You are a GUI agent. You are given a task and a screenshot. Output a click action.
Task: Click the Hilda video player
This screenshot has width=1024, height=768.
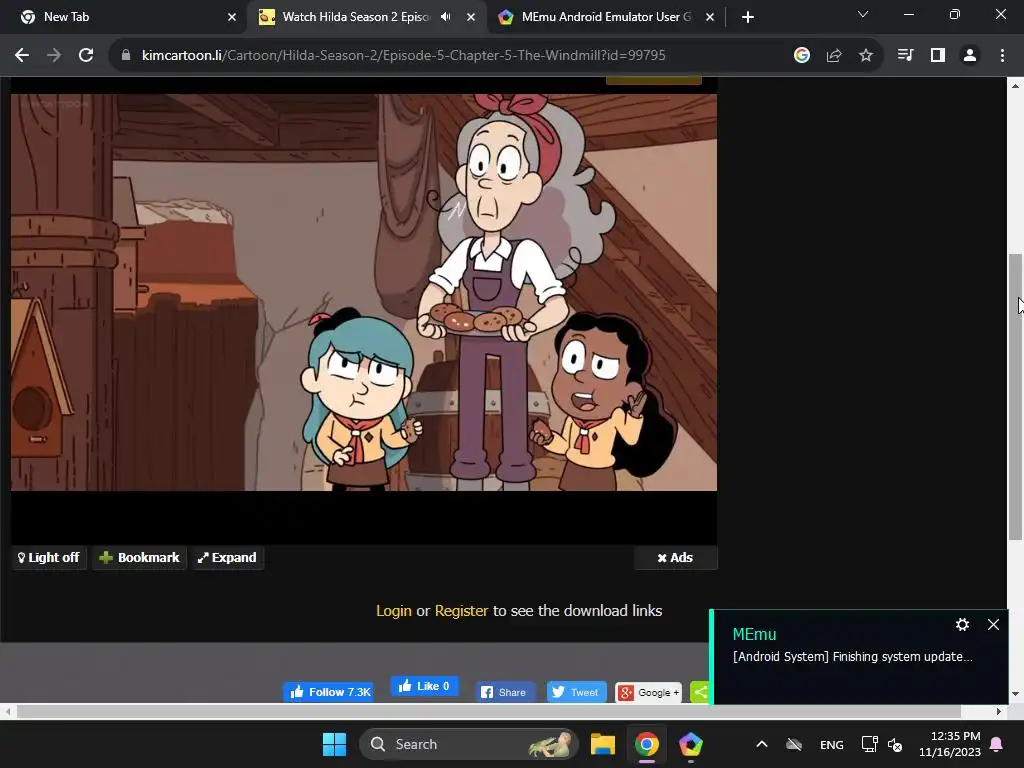pyautogui.click(x=364, y=292)
